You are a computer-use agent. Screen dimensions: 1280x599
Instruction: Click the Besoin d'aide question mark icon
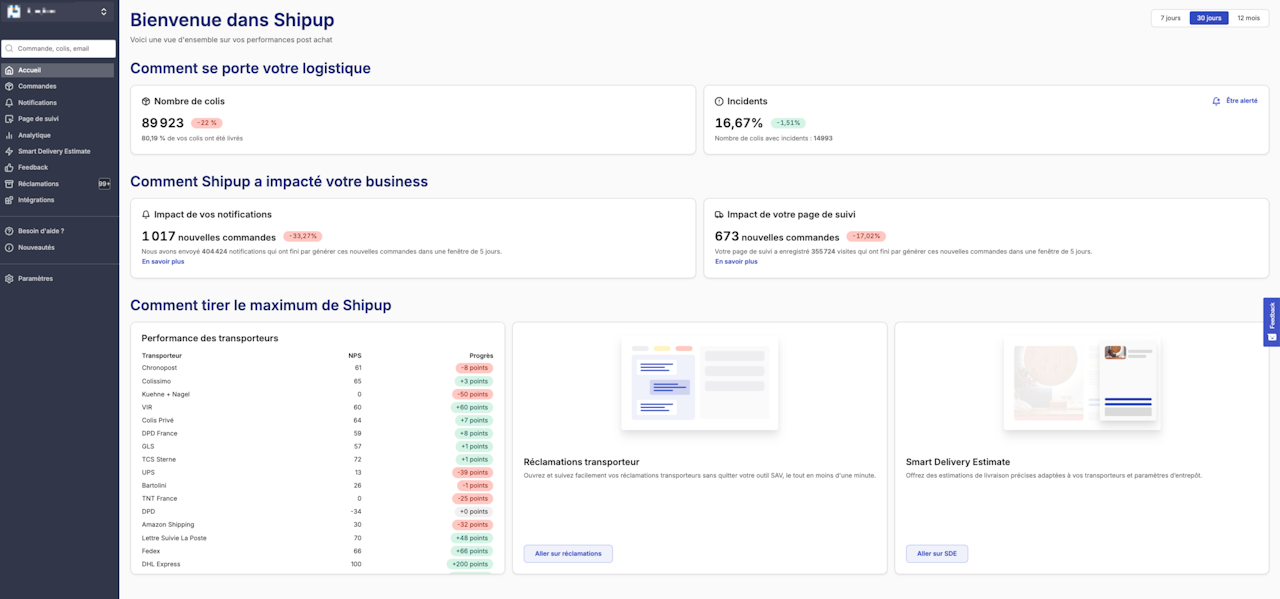[9, 231]
